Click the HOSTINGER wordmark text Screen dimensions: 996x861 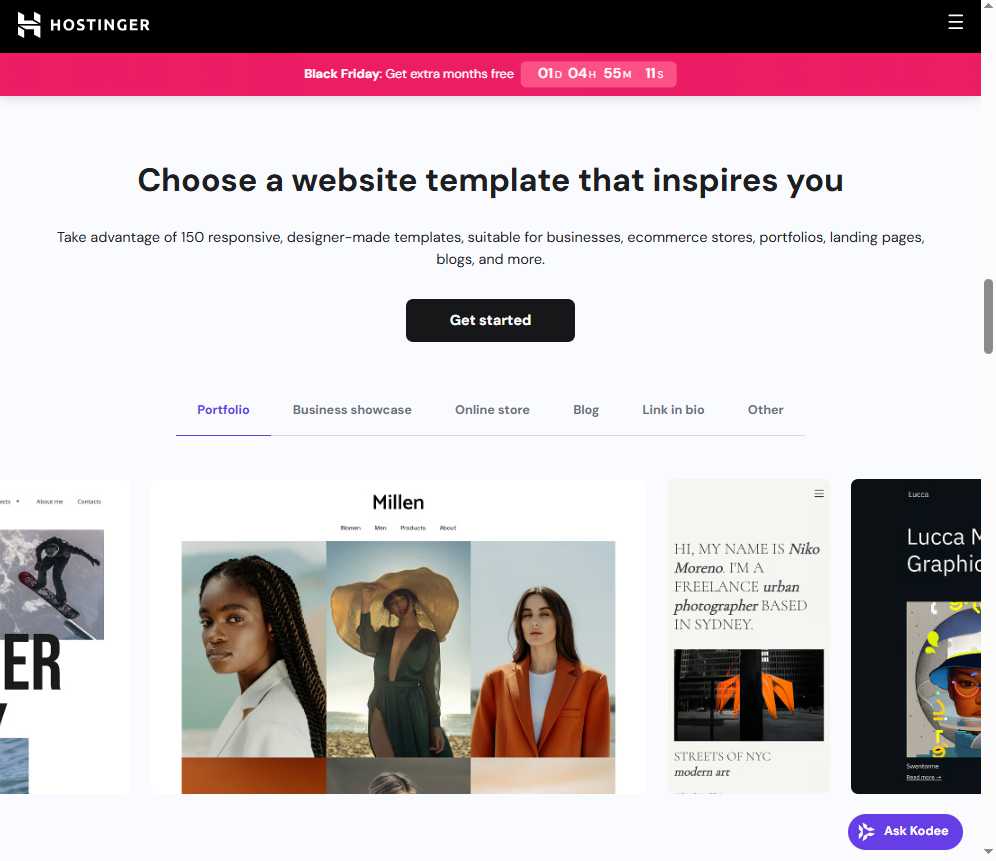100,25
